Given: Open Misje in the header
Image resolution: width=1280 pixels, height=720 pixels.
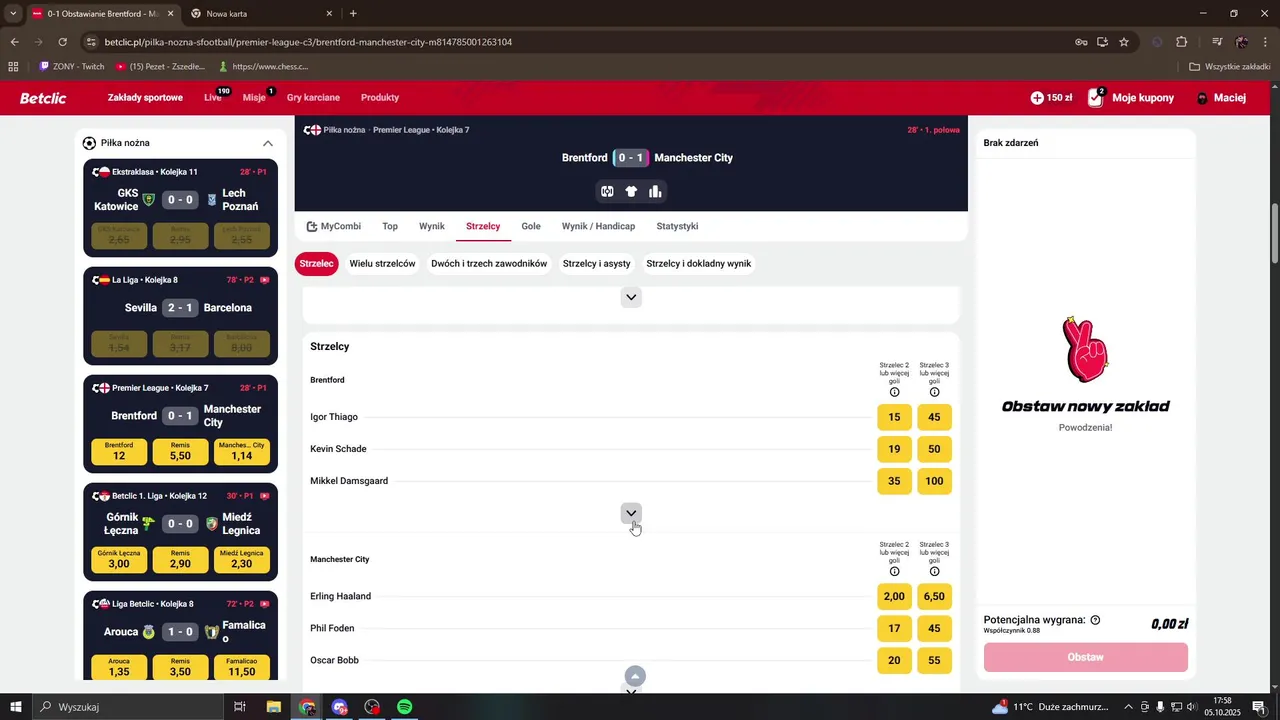Looking at the screenshot, I should (254, 98).
